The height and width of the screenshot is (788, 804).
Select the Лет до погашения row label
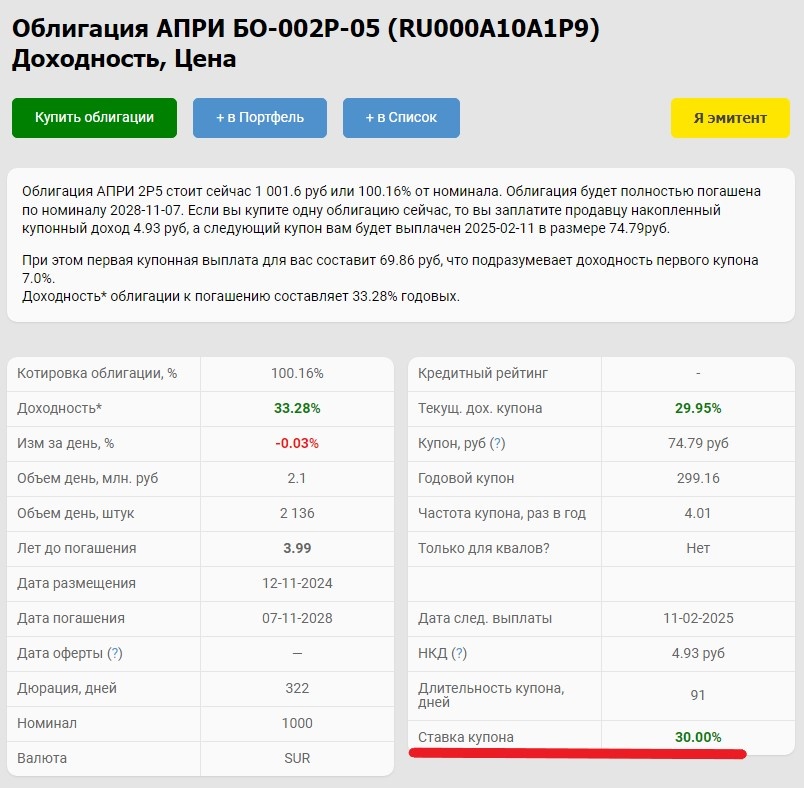tap(76, 548)
